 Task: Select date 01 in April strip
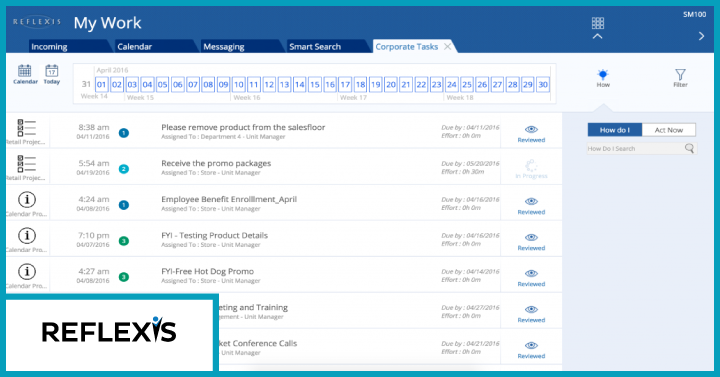pos(101,84)
